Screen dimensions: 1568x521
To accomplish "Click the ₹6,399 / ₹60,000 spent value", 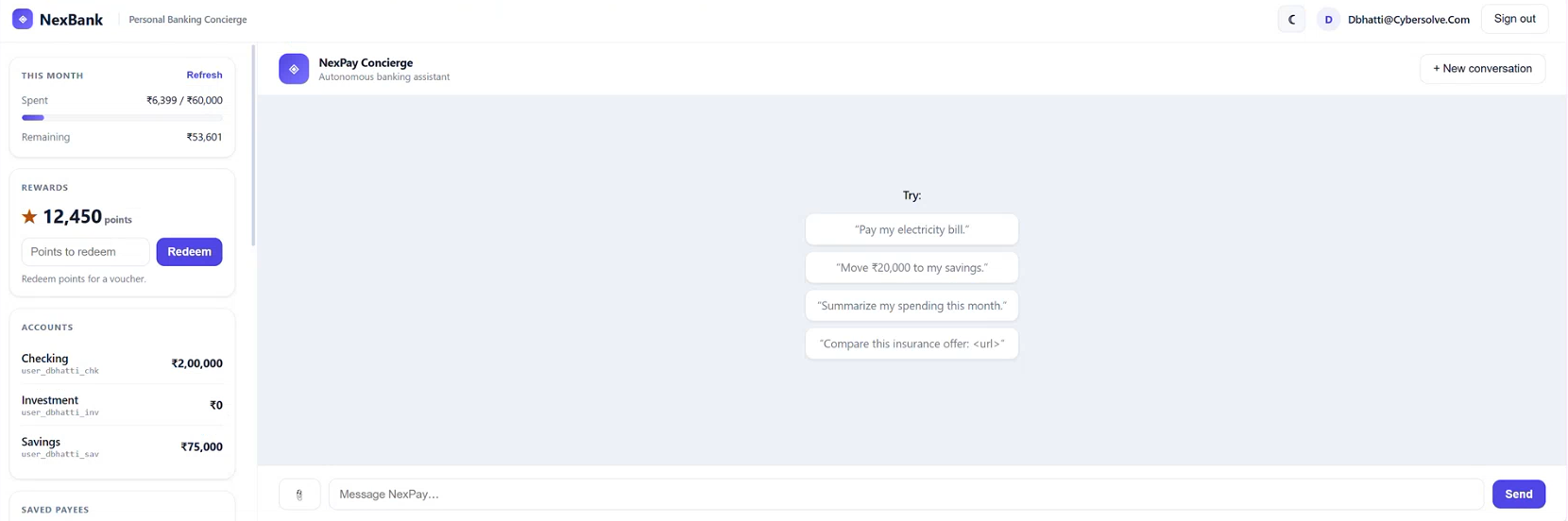I will [184, 100].
